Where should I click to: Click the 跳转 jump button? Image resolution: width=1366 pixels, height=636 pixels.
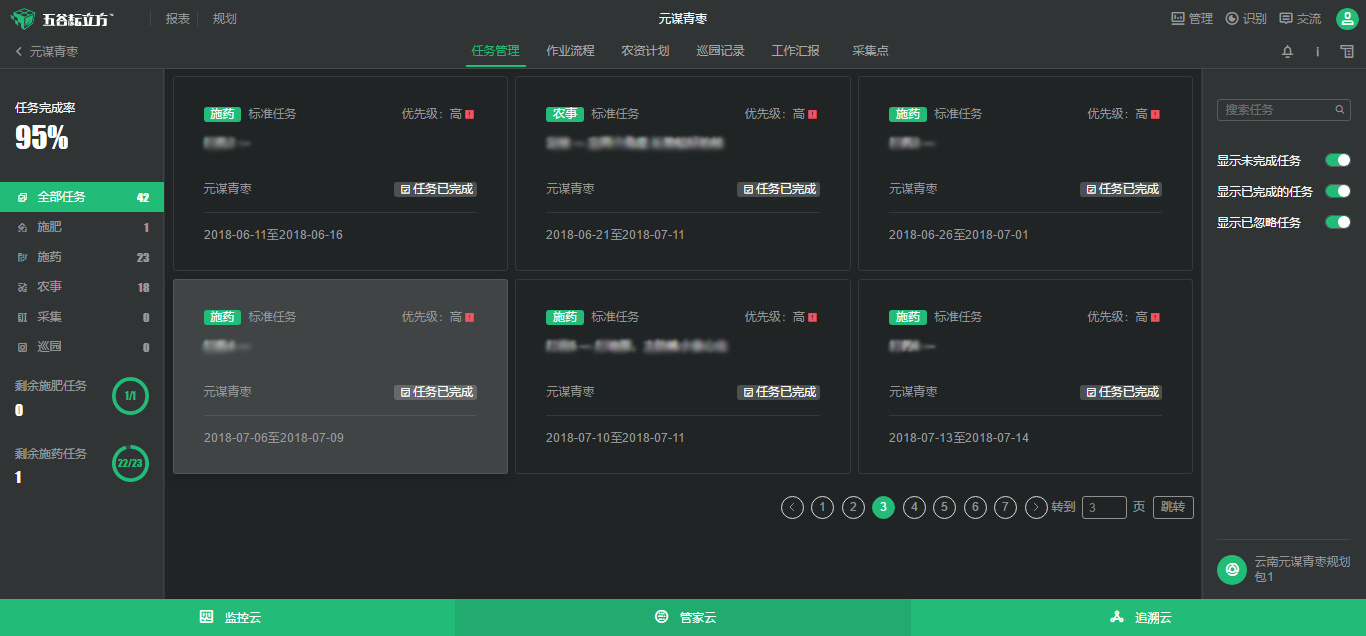click(x=1173, y=507)
